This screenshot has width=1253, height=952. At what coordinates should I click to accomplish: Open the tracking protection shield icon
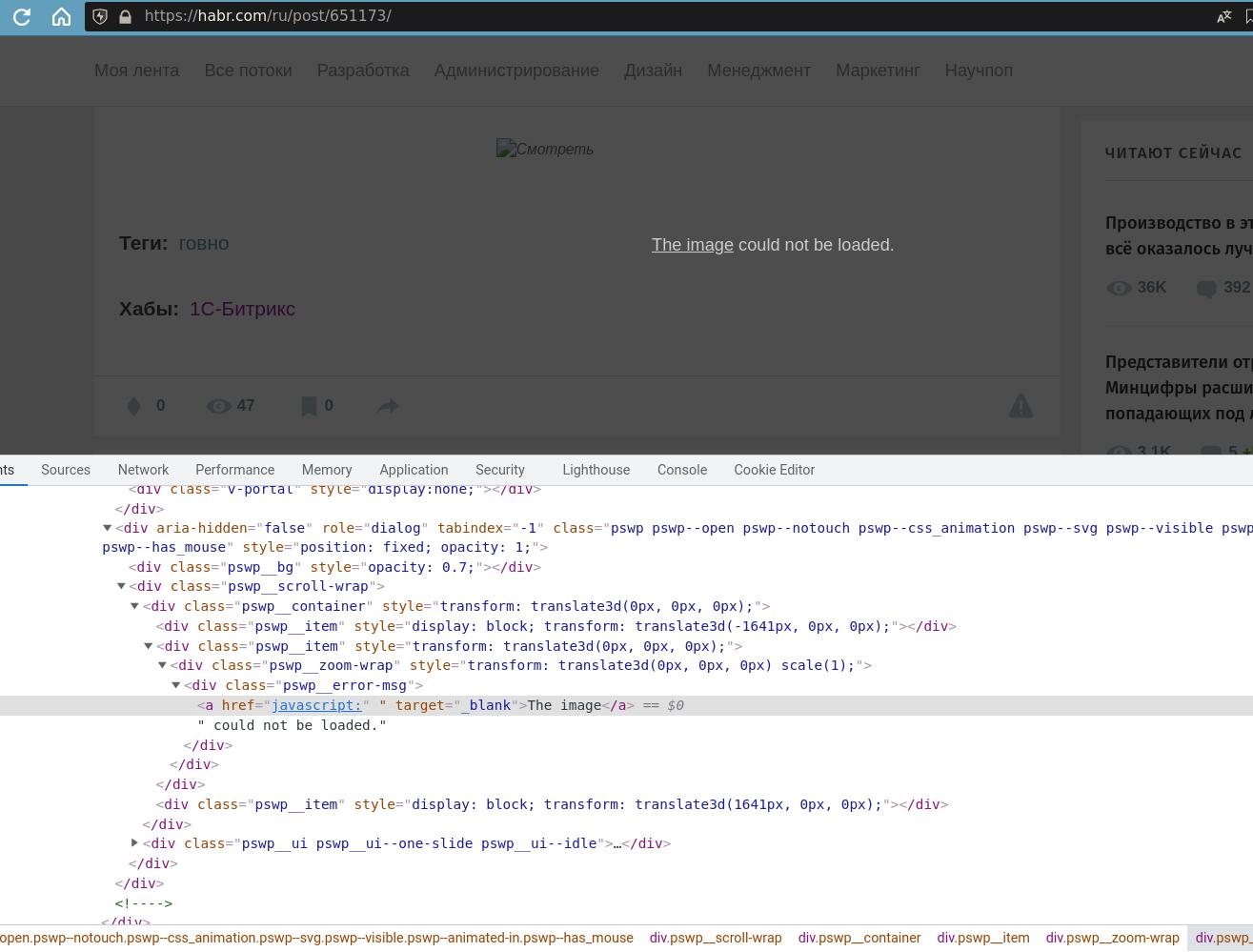point(100,16)
